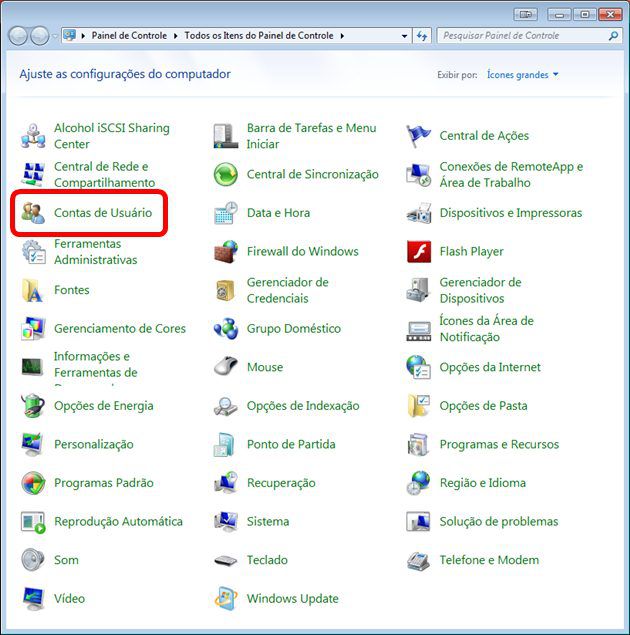Open the Opções de Indexação magnifier icon
This screenshot has width=630, height=635.
(226, 406)
